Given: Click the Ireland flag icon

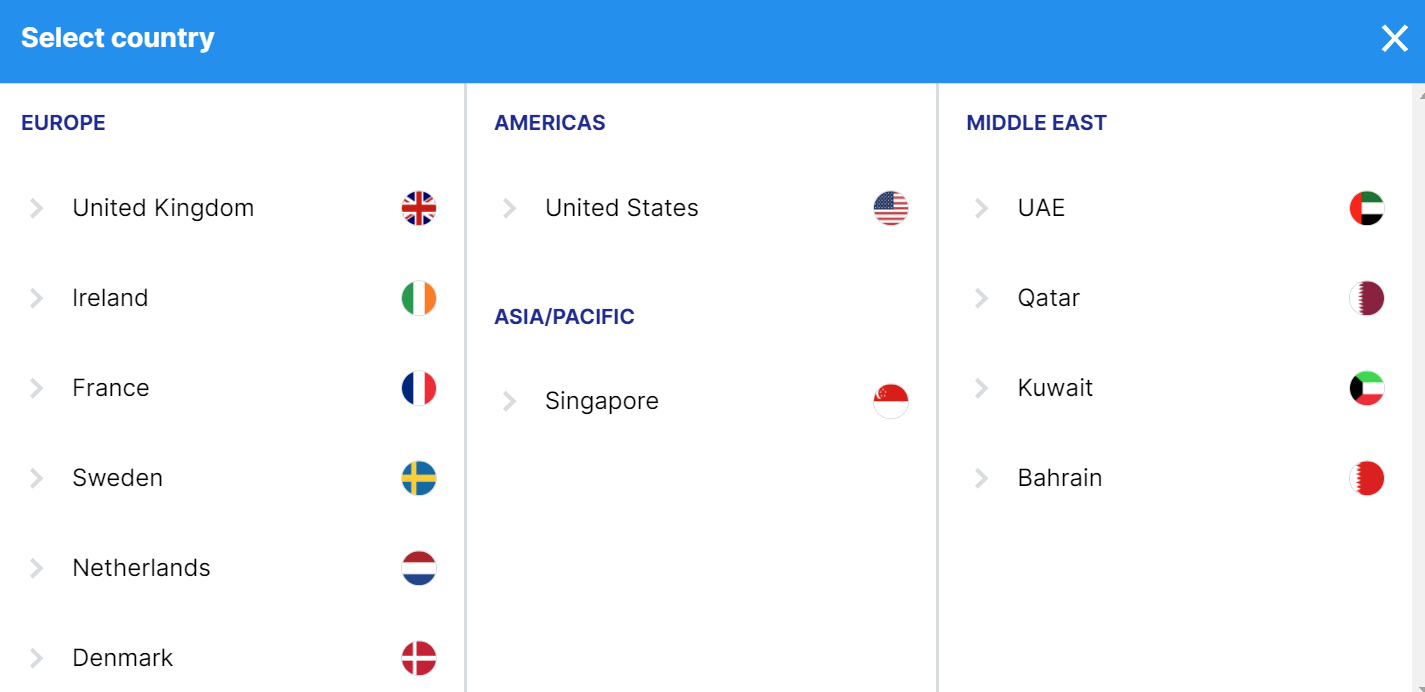Looking at the screenshot, I should [419, 298].
